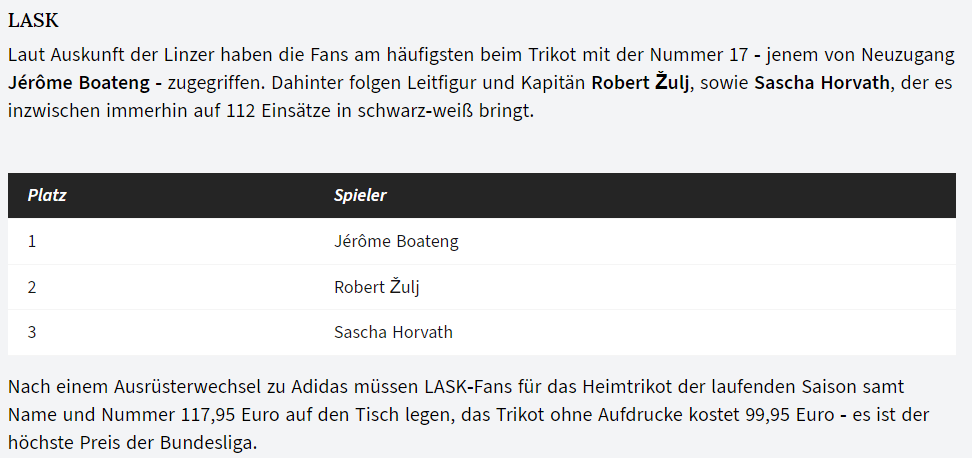Click bold Jérôme Boateng in the intro paragraph
Viewport: 972px width, 458px height.
coord(80,82)
